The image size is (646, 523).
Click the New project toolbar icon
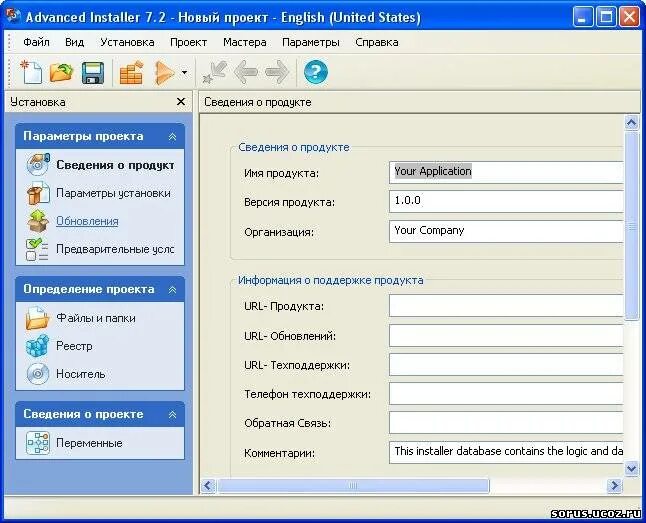tap(31, 73)
